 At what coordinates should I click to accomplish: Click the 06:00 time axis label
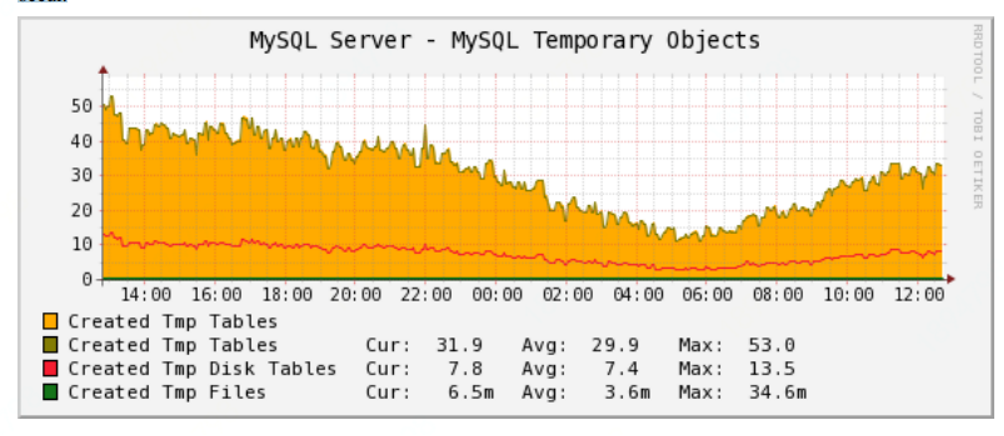(x=710, y=295)
